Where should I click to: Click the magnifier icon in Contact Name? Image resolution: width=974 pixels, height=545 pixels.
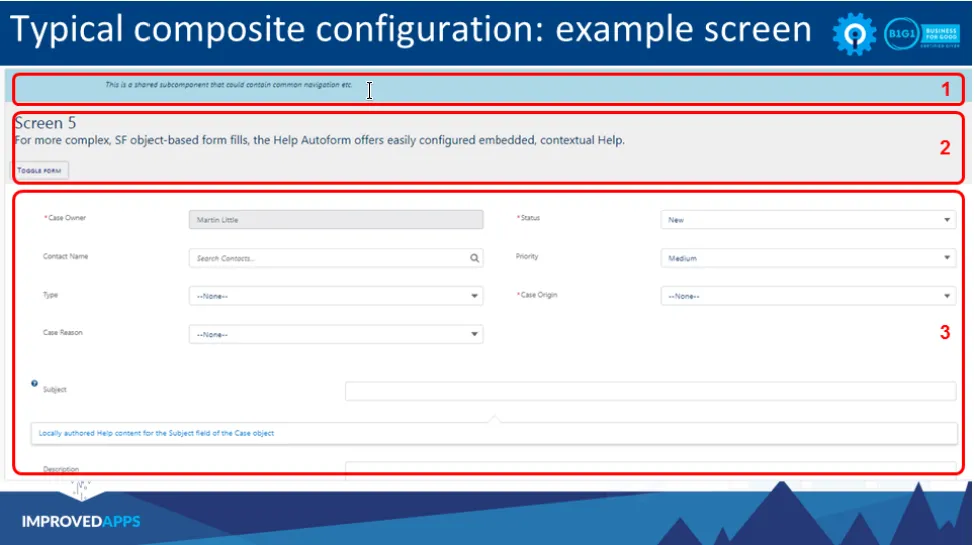tap(475, 258)
